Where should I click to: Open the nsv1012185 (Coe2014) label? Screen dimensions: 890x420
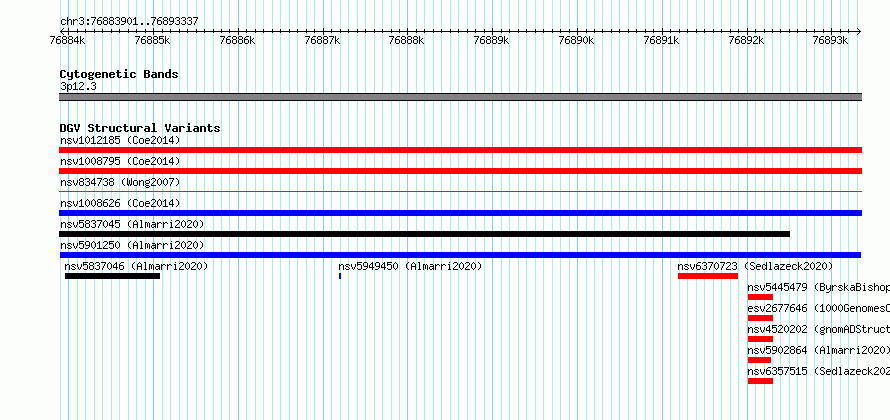pyautogui.click(x=120, y=140)
